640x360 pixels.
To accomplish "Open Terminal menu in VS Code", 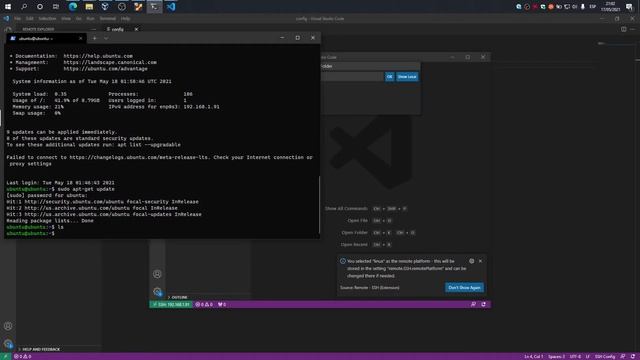I will point(108,18).
